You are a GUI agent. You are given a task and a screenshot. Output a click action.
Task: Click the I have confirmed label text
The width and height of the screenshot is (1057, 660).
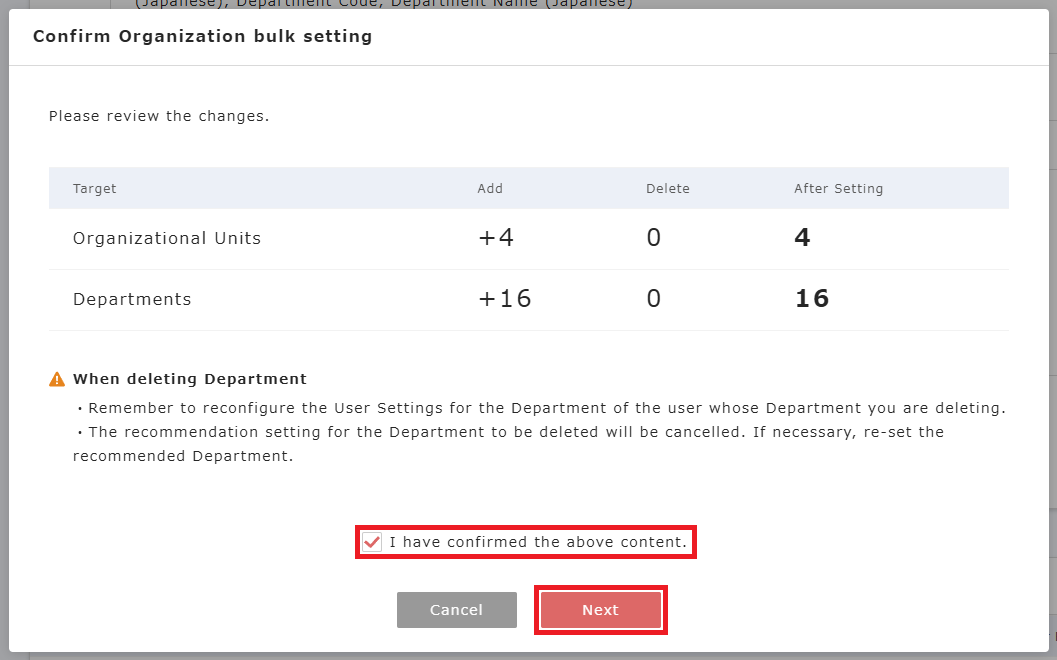click(538, 542)
